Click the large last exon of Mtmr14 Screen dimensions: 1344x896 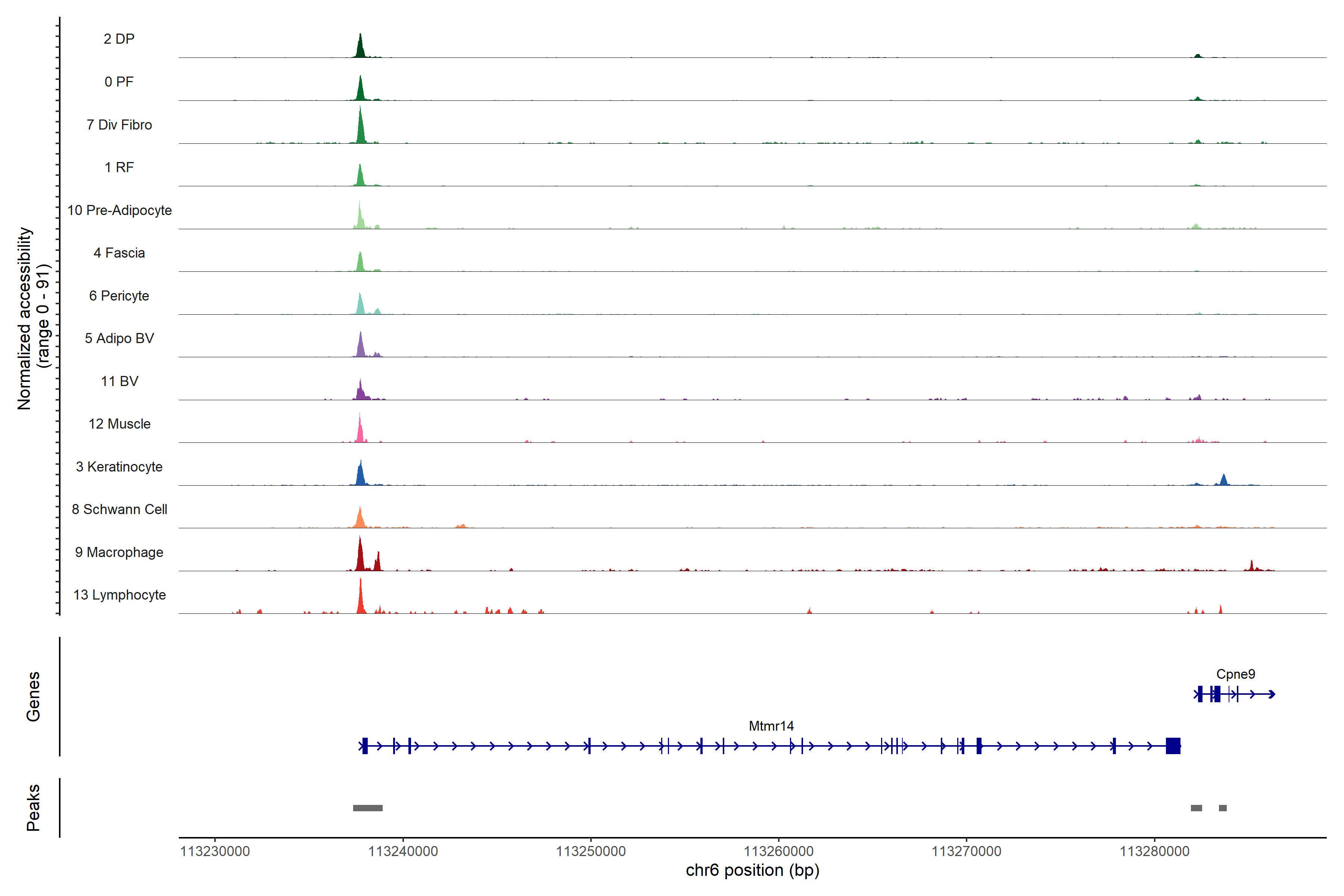coord(1173,746)
